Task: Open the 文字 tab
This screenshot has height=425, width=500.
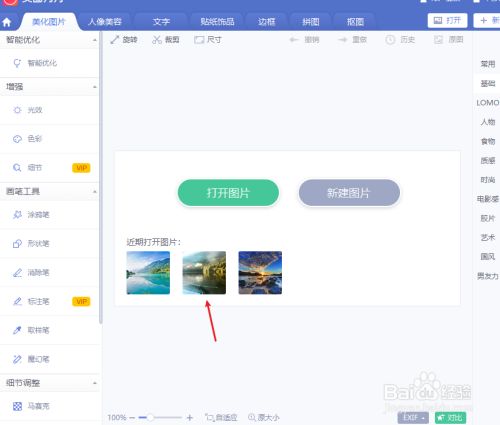Action: pos(161,22)
